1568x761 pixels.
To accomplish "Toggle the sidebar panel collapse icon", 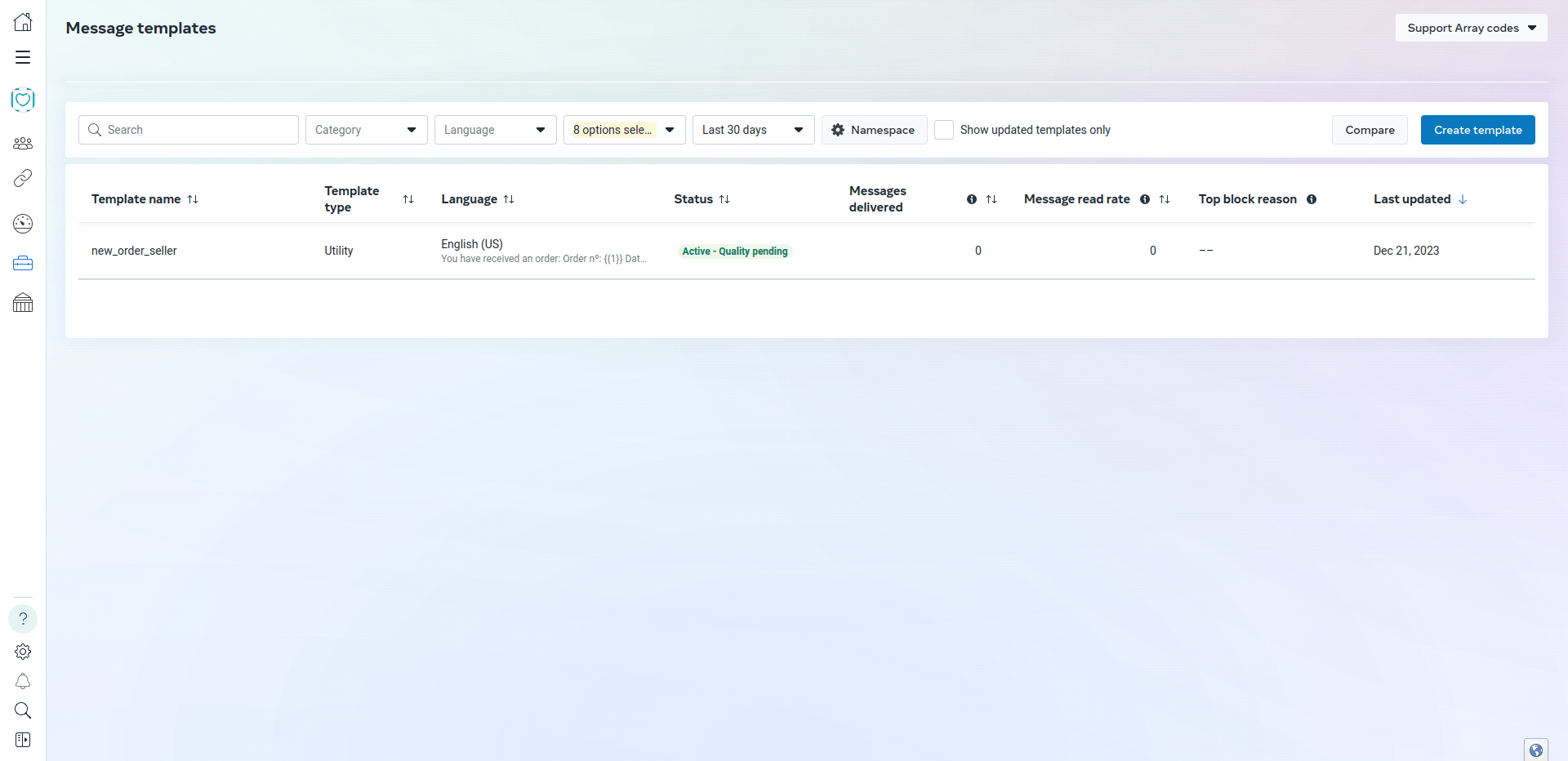I will [x=23, y=740].
